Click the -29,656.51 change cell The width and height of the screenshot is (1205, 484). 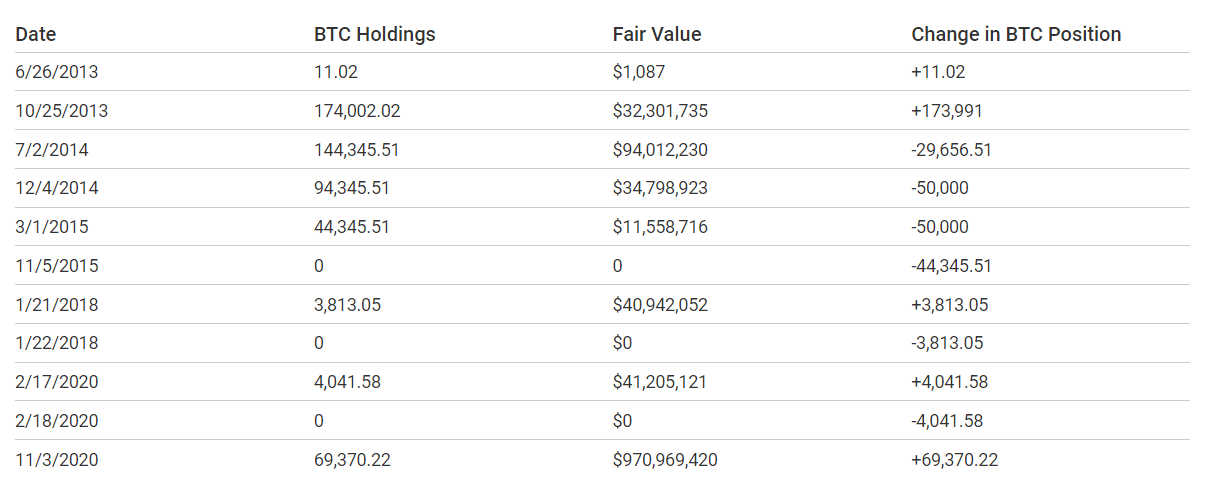951,150
